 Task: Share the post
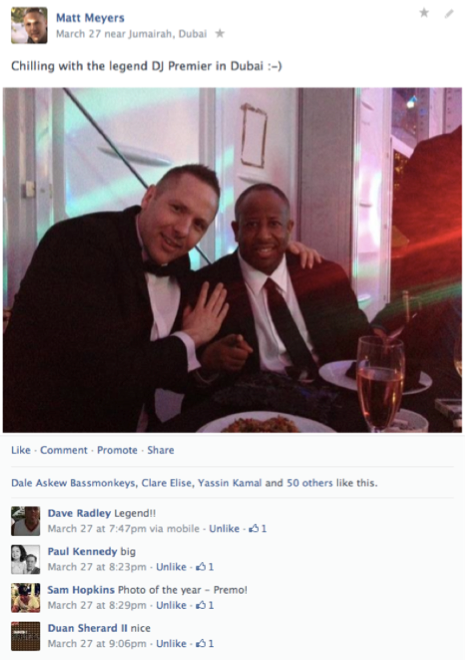pos(160,450)
